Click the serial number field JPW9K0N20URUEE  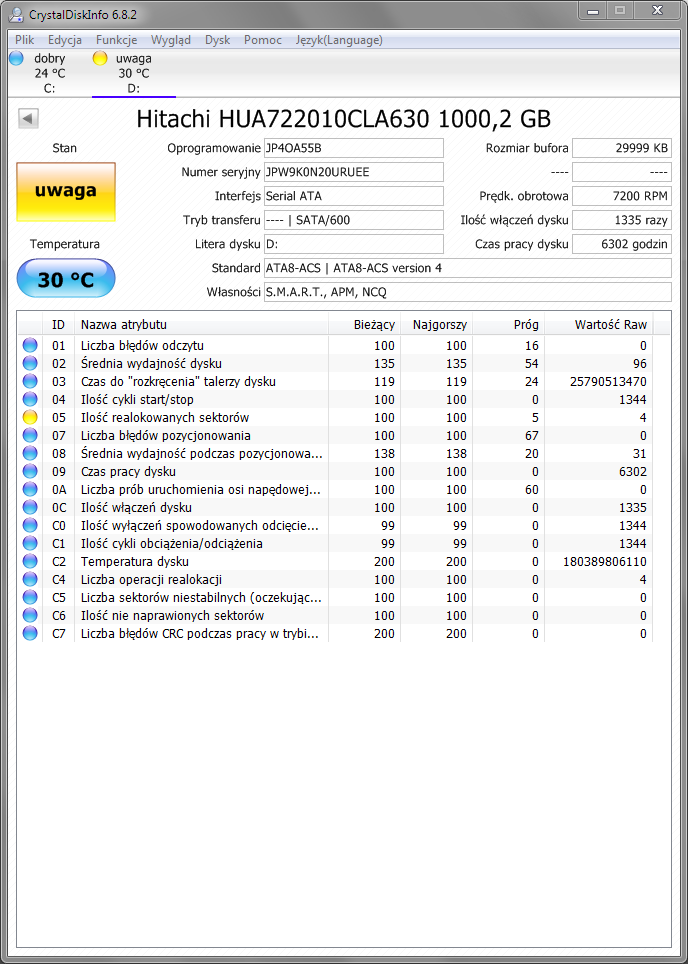(x=354, y=172)
